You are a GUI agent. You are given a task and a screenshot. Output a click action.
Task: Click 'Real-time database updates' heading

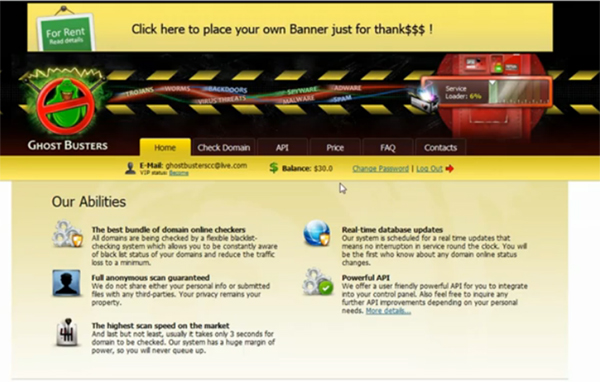392,230
